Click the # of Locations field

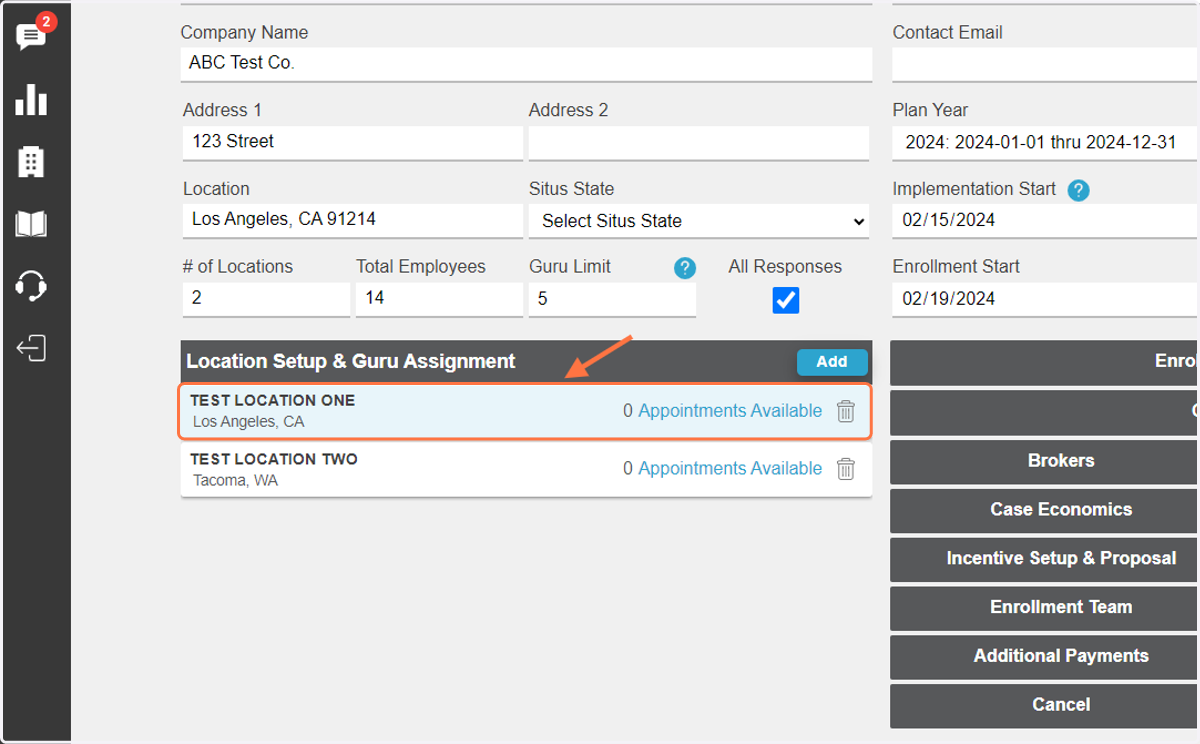pos(266,299)
